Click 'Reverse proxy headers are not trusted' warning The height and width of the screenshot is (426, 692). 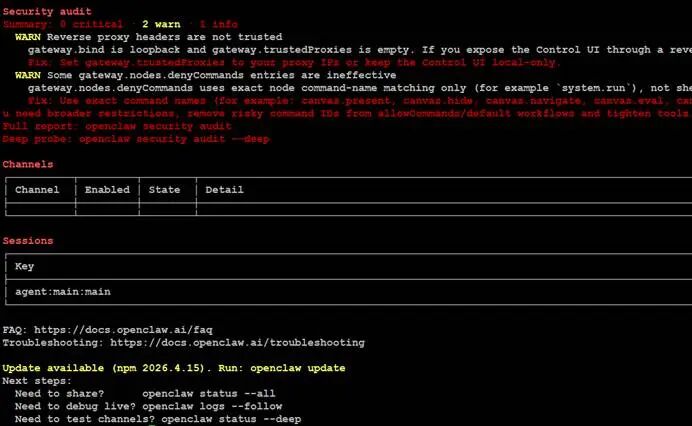[x=165, y=37]
